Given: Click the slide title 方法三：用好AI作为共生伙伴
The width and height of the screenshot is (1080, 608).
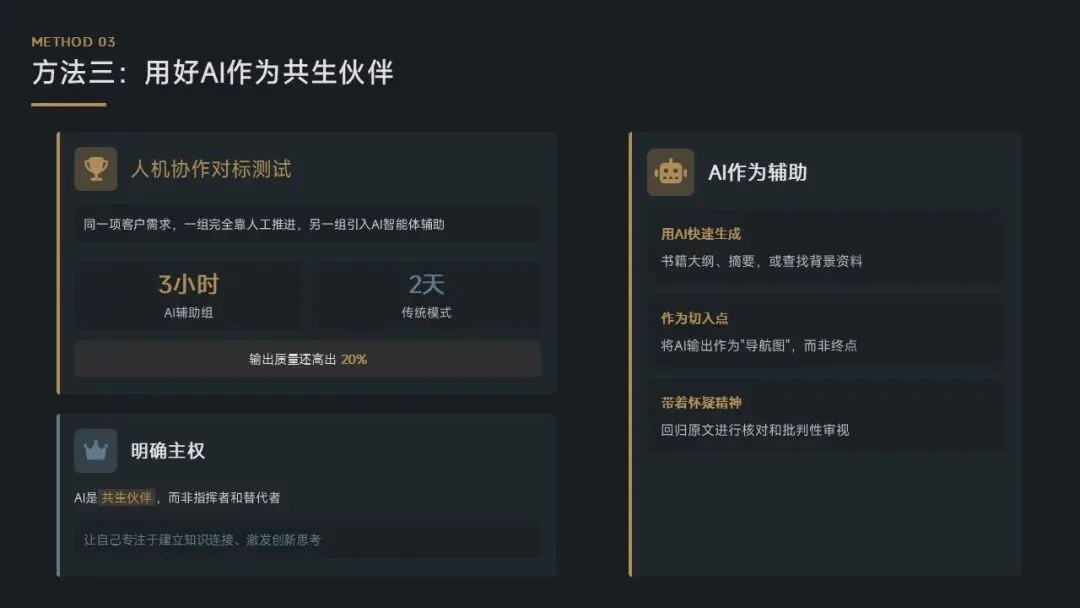Looking at the screenshot, I should point(212,72).
